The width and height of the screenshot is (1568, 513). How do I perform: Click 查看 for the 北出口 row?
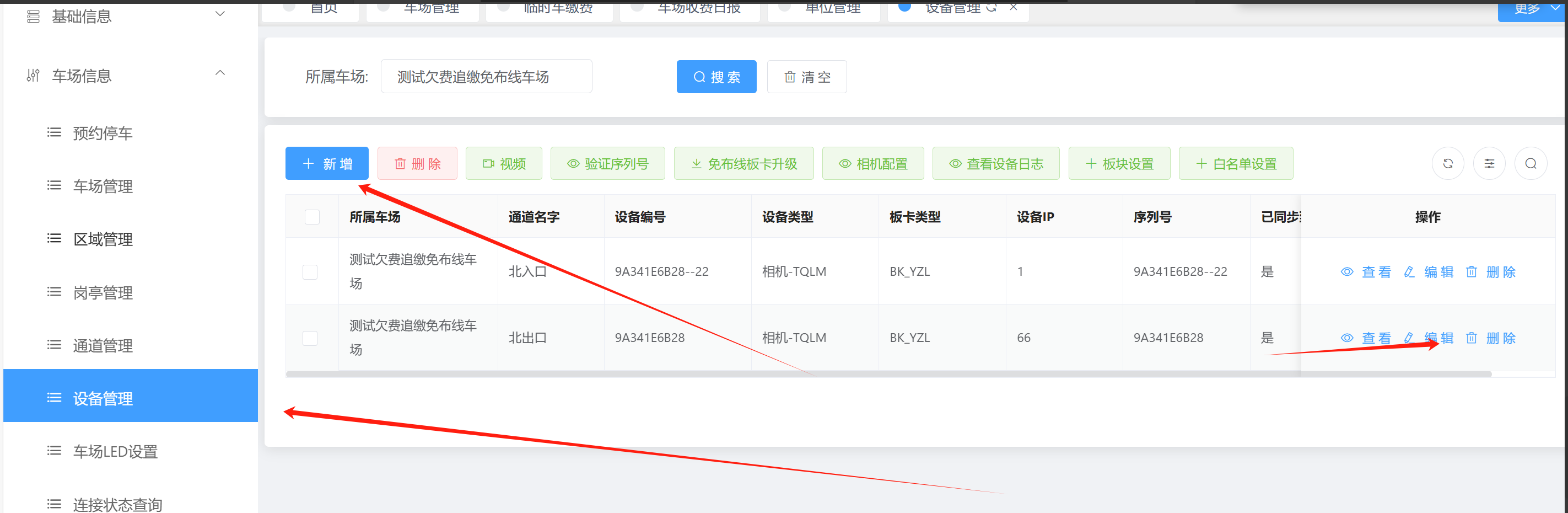(x=1366, y=338)
